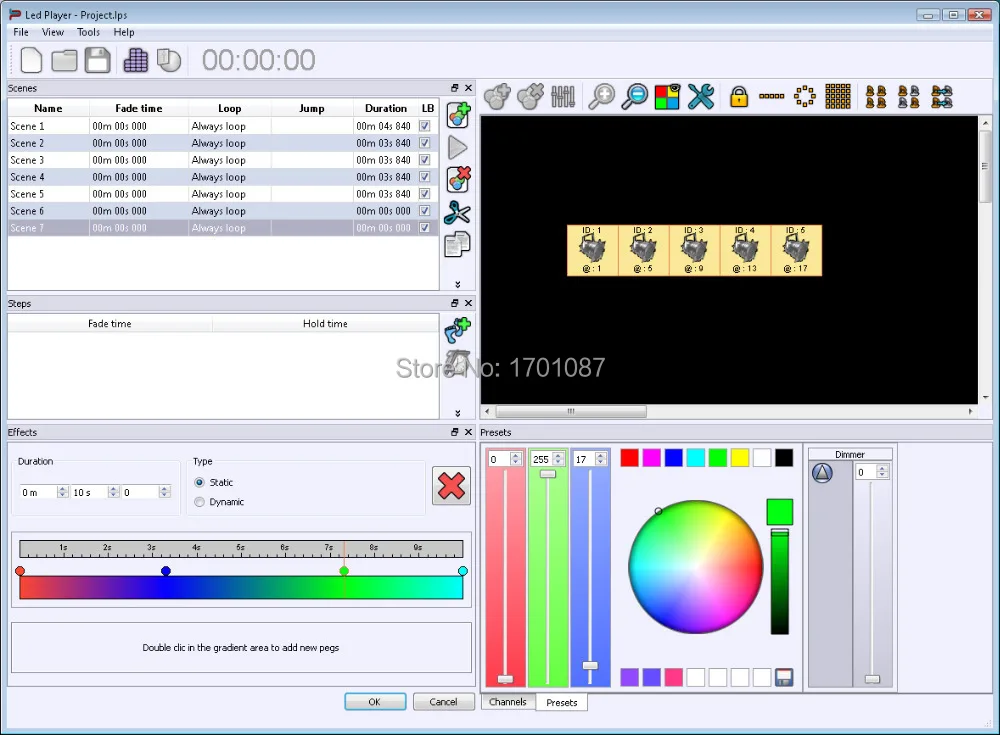Viewport: 1000px width, 735px height.
Task: Save project with the floppy disk icon
Action: click(x=98, y=61)
